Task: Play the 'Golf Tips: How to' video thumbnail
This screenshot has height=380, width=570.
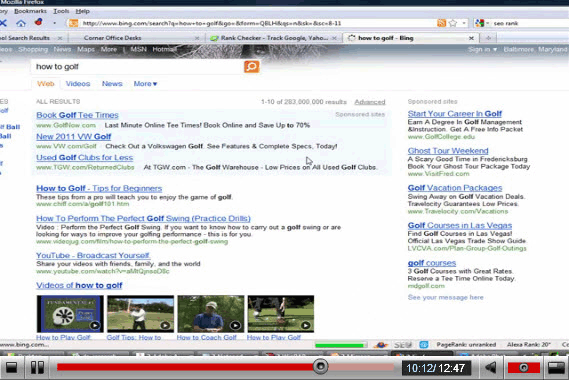Action: click(x=140, y=314)
